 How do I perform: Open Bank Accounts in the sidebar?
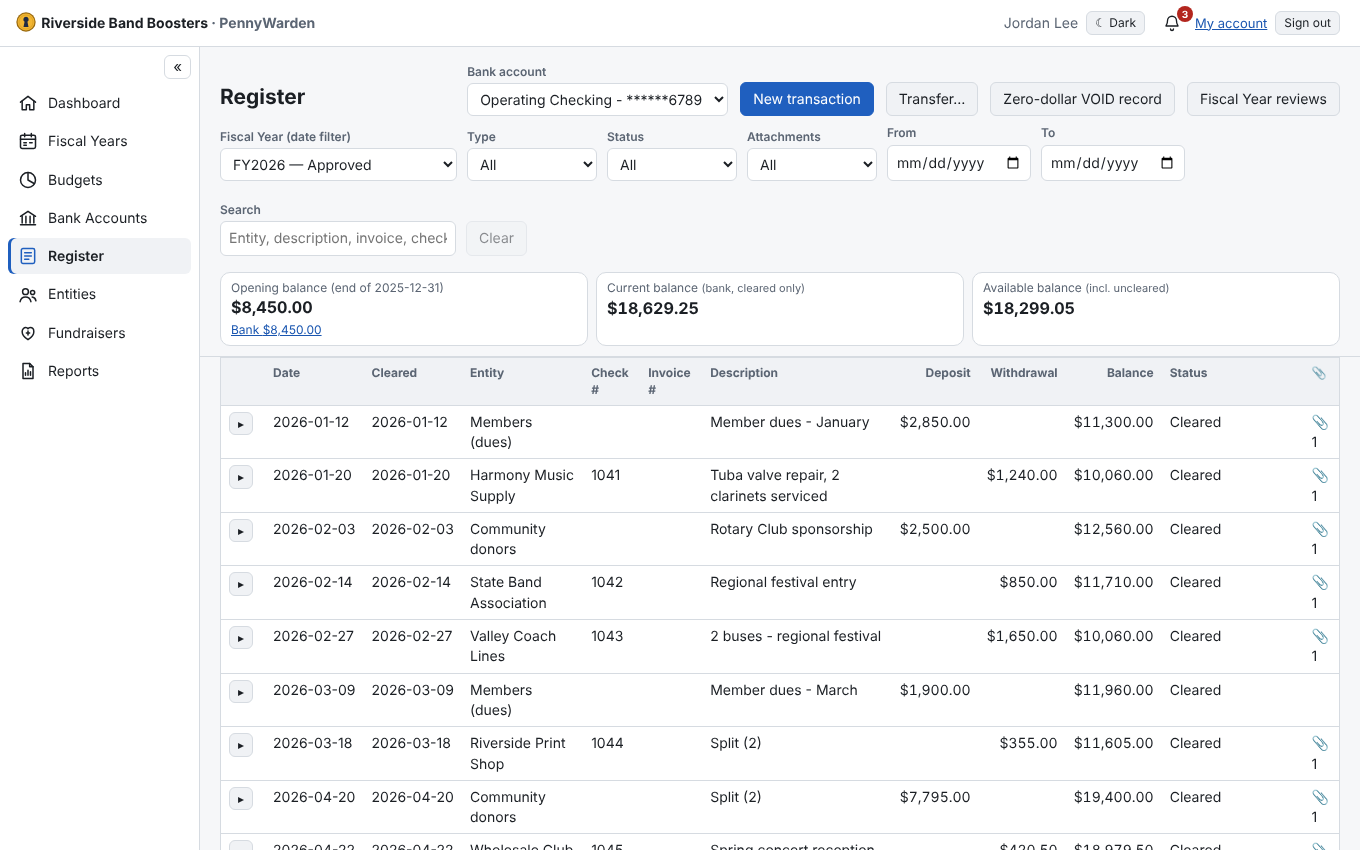(x=99, y=218)
